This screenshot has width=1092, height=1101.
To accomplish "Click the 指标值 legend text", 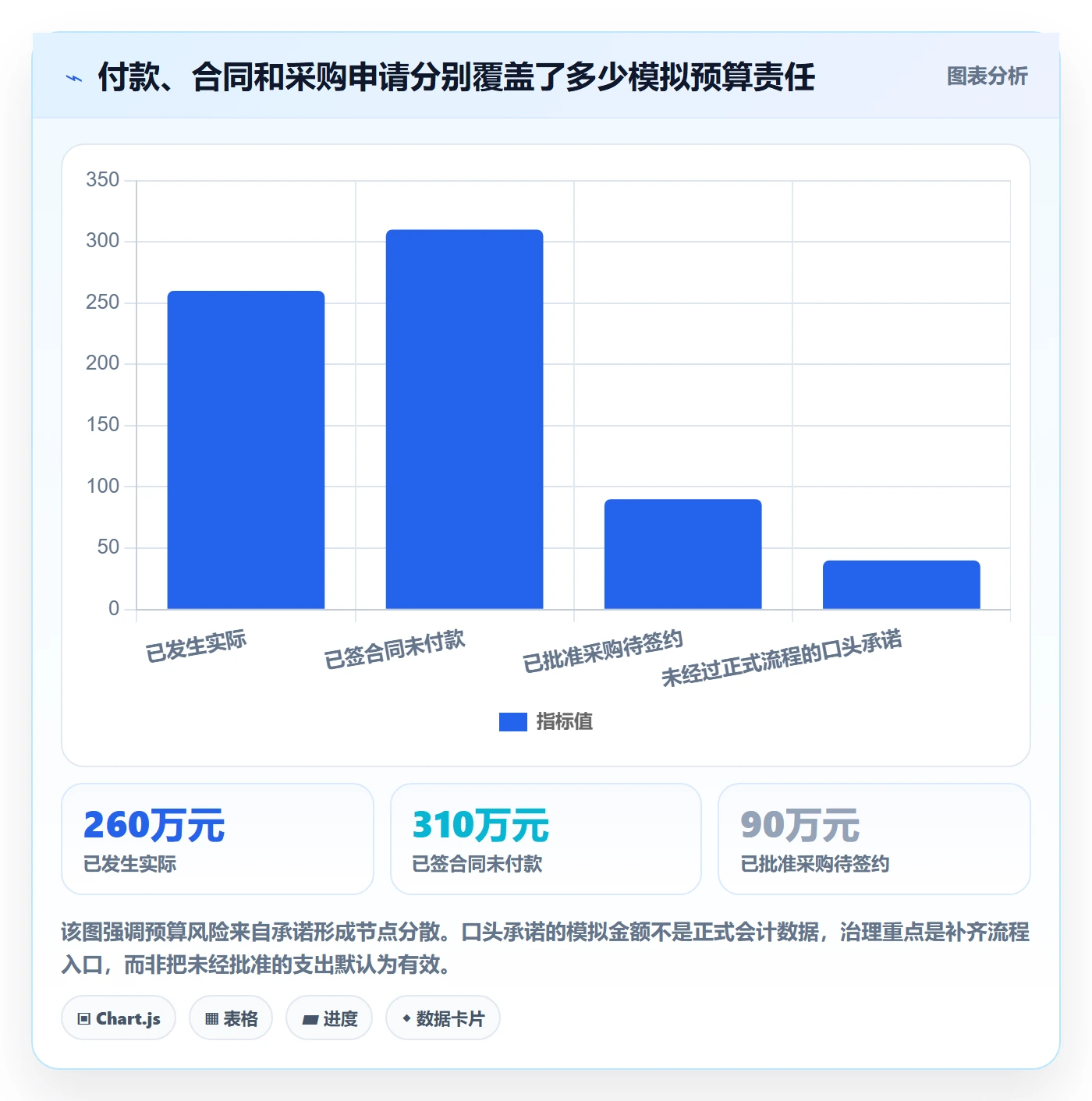I will pos(565,722).
